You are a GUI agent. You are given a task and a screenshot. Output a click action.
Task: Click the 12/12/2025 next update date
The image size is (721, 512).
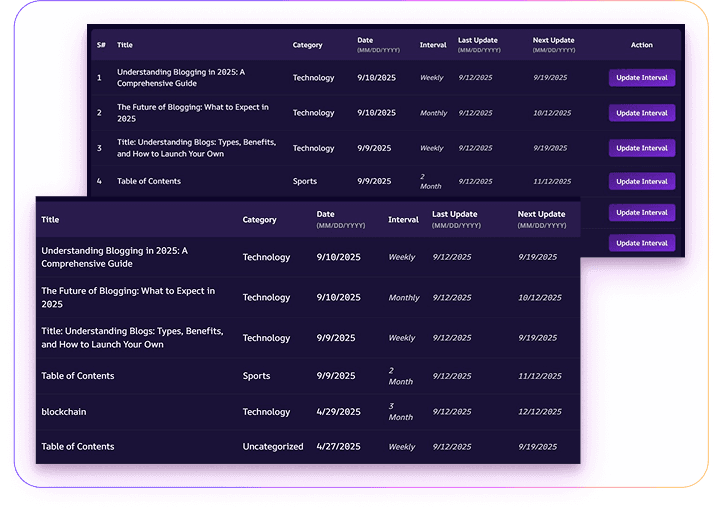pos(540,412)
